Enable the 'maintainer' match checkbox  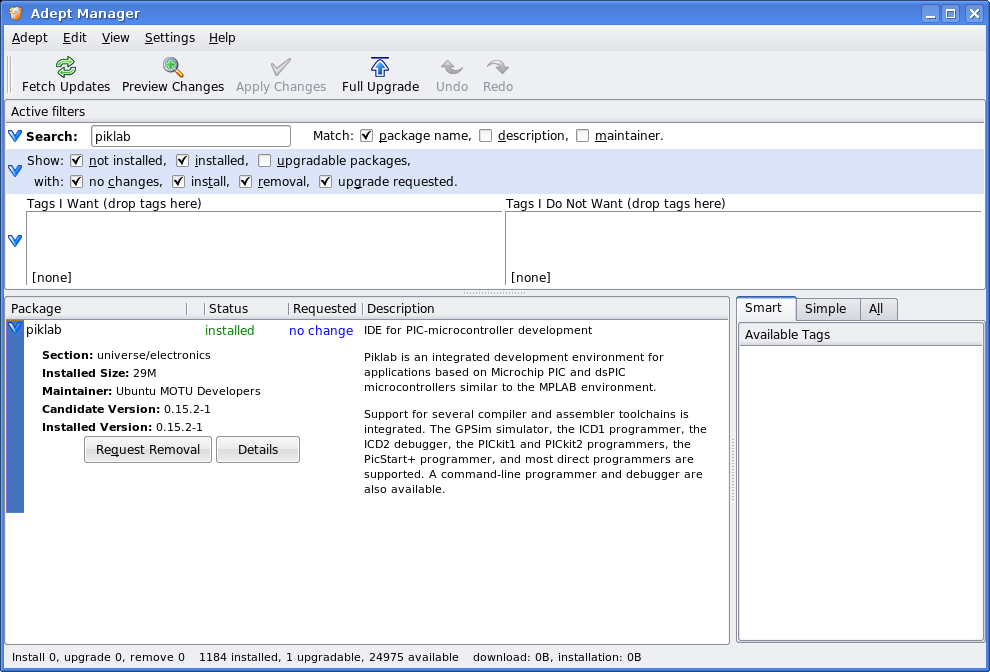583,136
